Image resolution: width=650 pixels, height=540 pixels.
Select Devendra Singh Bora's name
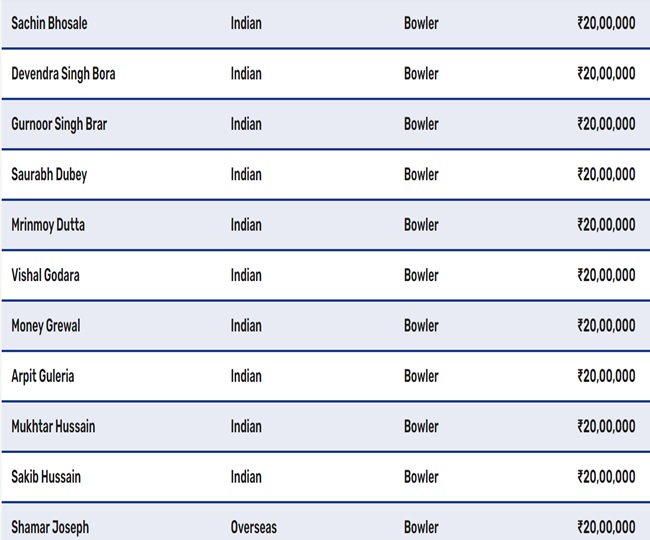pyautogui.click(x=63, y=73)
